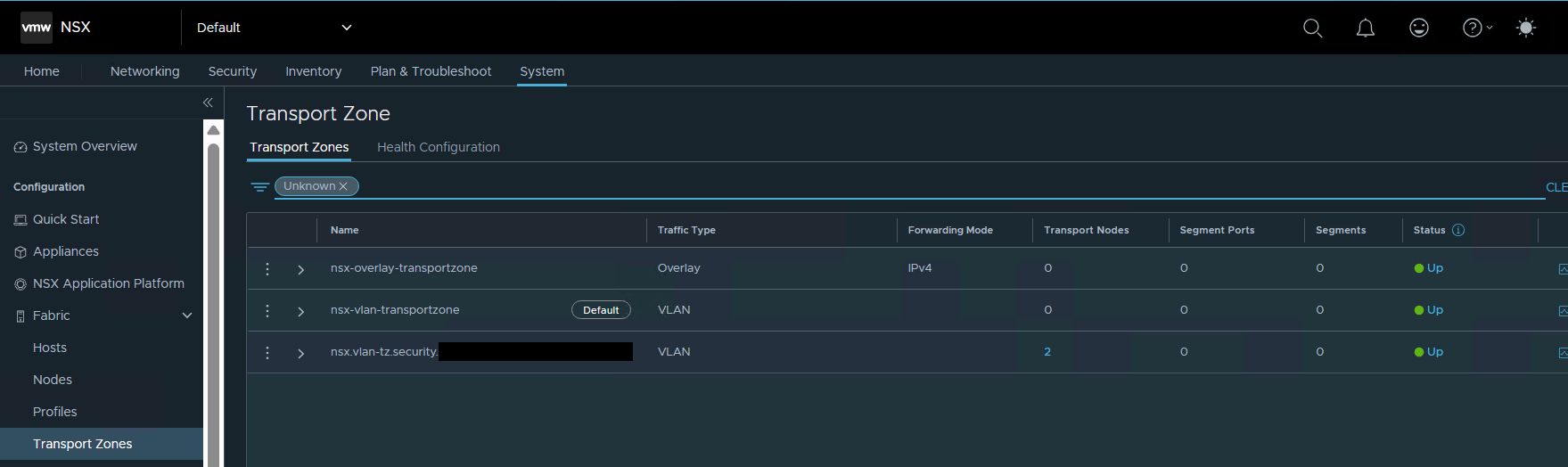Open the Networking menu
This screenshot has width=1568, height=467.
144,71
